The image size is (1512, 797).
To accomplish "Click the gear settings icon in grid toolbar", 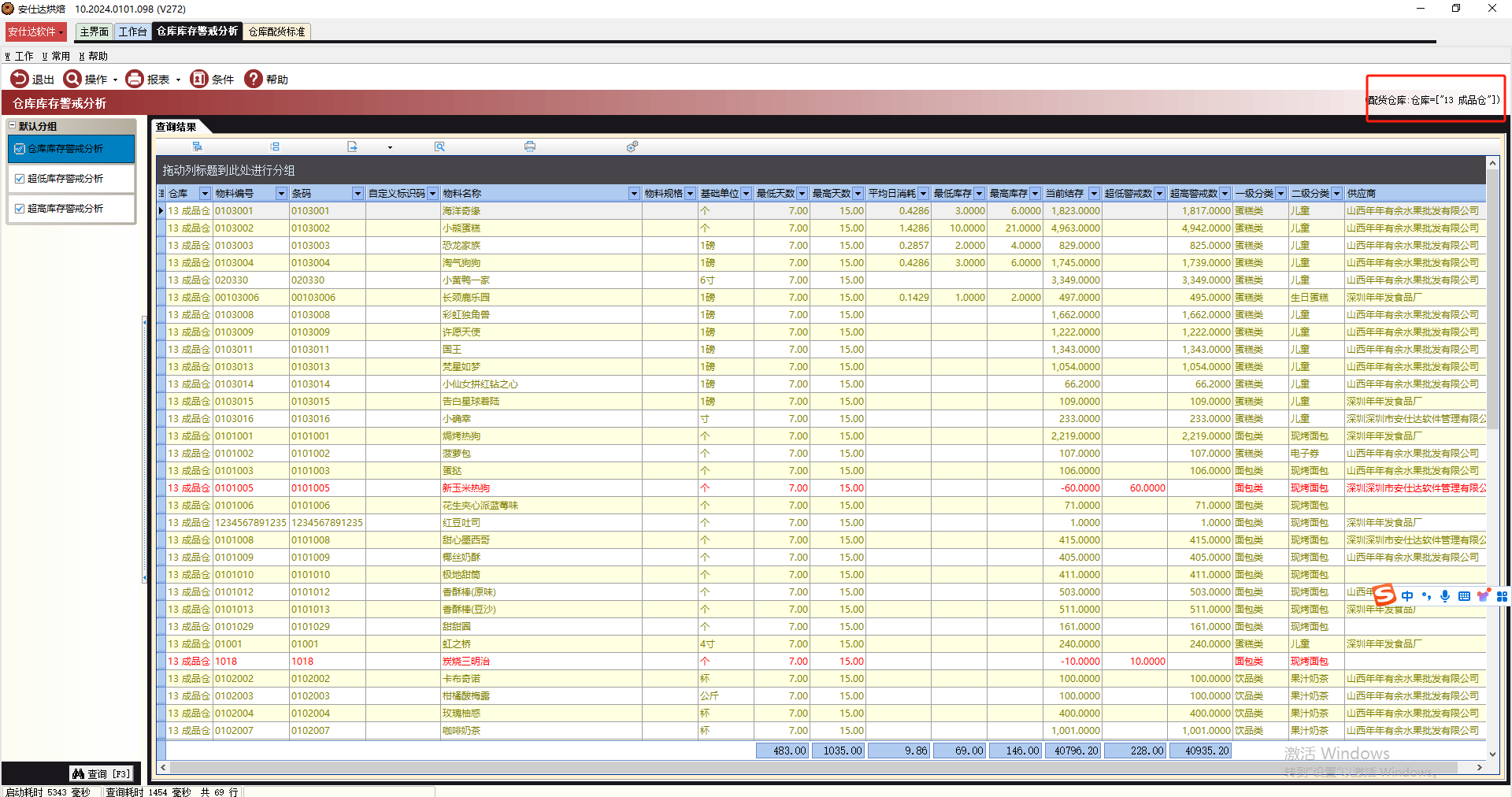I will (632, 146).
